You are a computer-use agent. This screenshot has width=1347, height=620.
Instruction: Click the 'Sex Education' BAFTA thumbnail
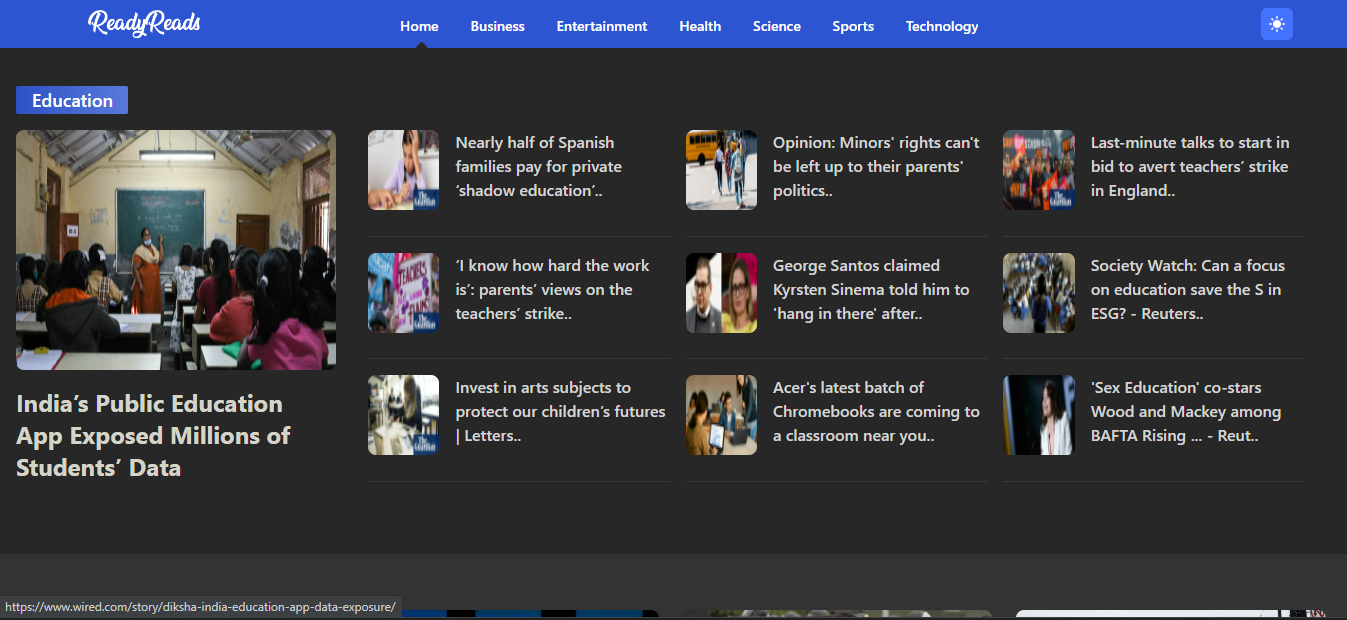1039,415
